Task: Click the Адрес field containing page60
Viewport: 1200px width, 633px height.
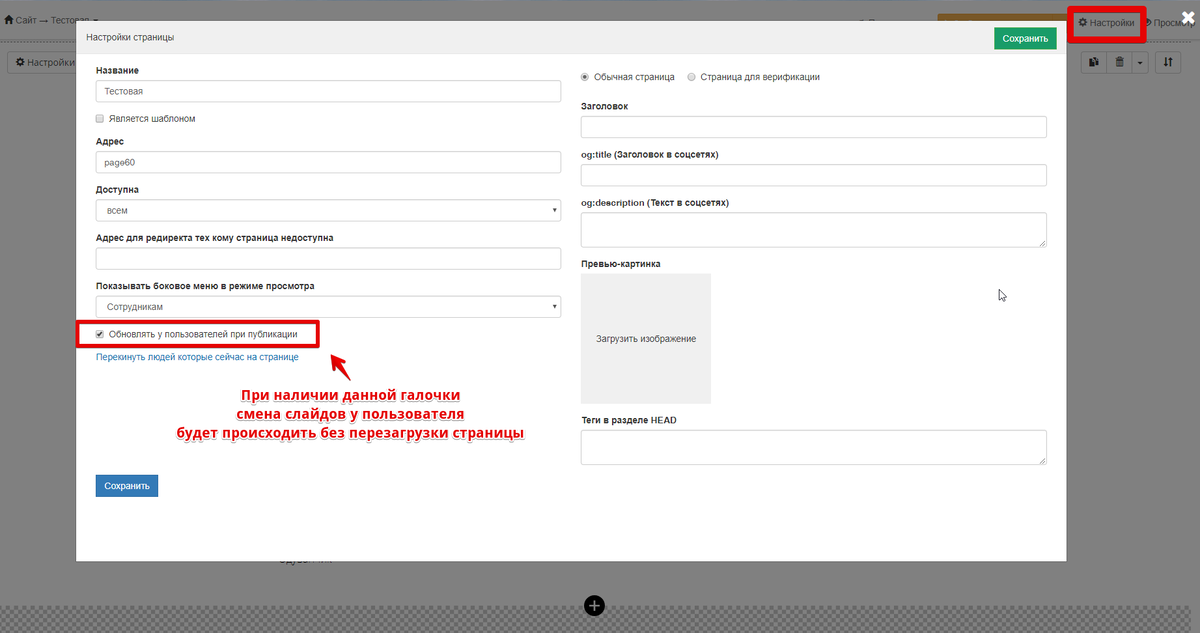Action: click(x=328, y=162)
